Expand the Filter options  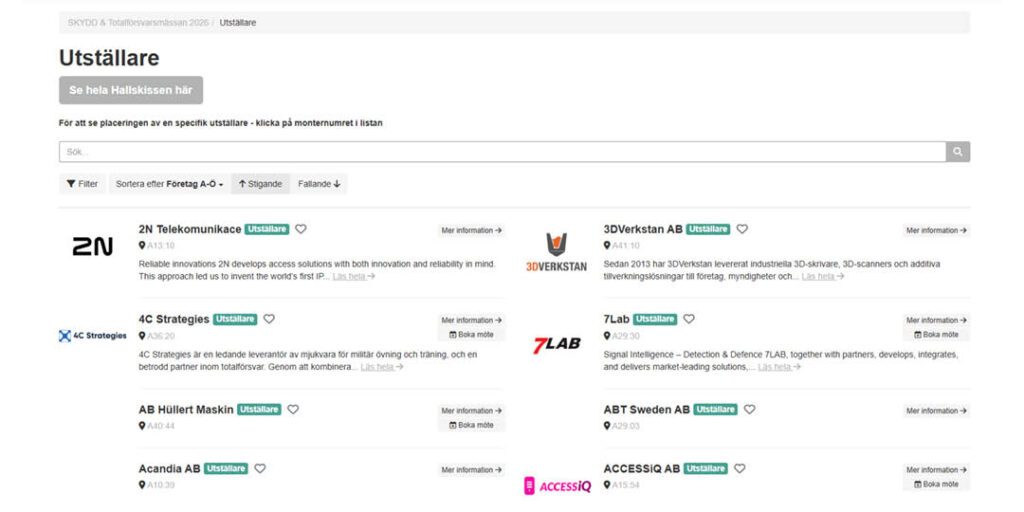(82, 184)
